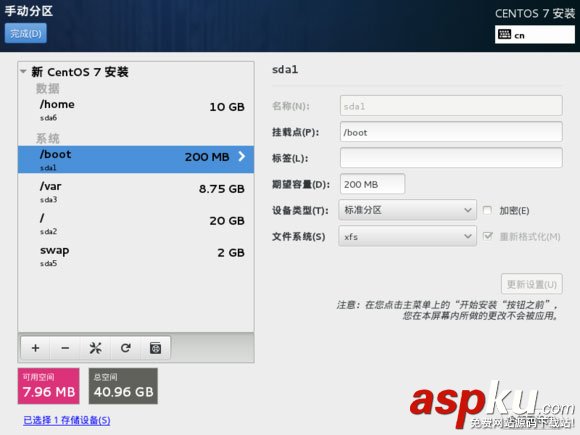This screenshot has width=580, height=435.
Task: Click the 期望容量 200 MB field
Action: 372,184
